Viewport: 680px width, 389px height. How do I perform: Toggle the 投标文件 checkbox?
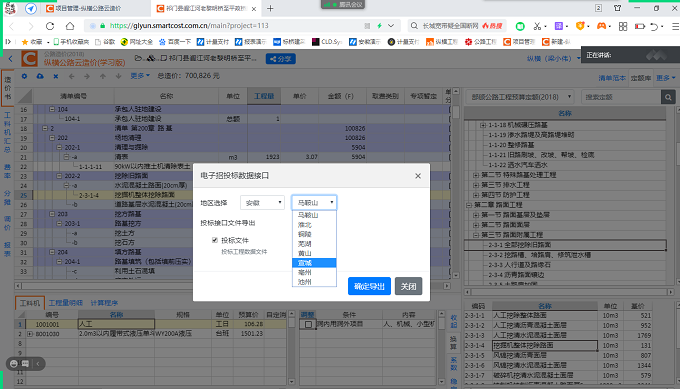coord(215,240)
